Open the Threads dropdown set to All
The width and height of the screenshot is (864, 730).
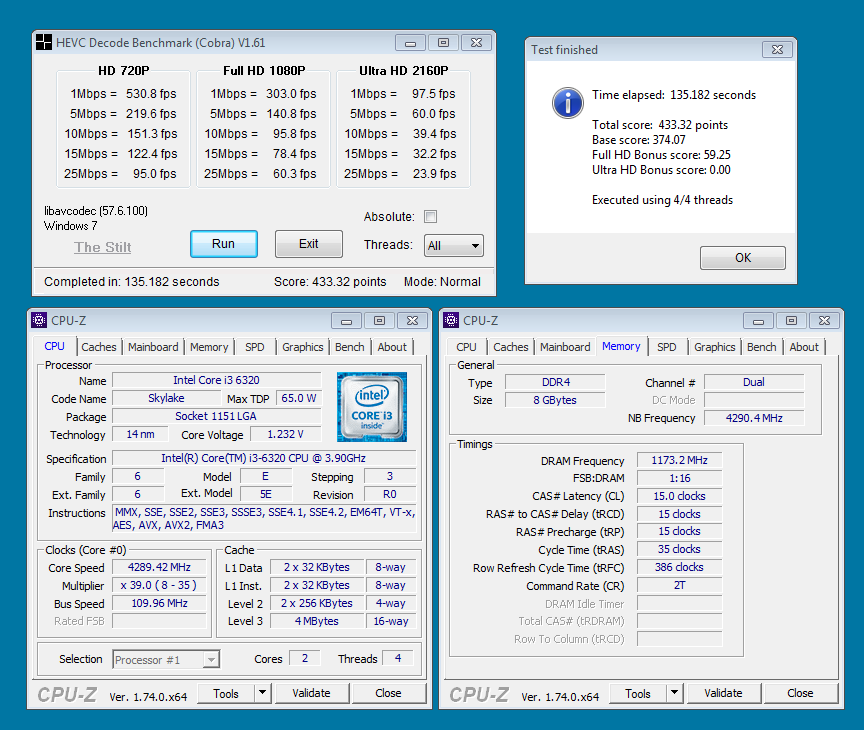[453, 246]
